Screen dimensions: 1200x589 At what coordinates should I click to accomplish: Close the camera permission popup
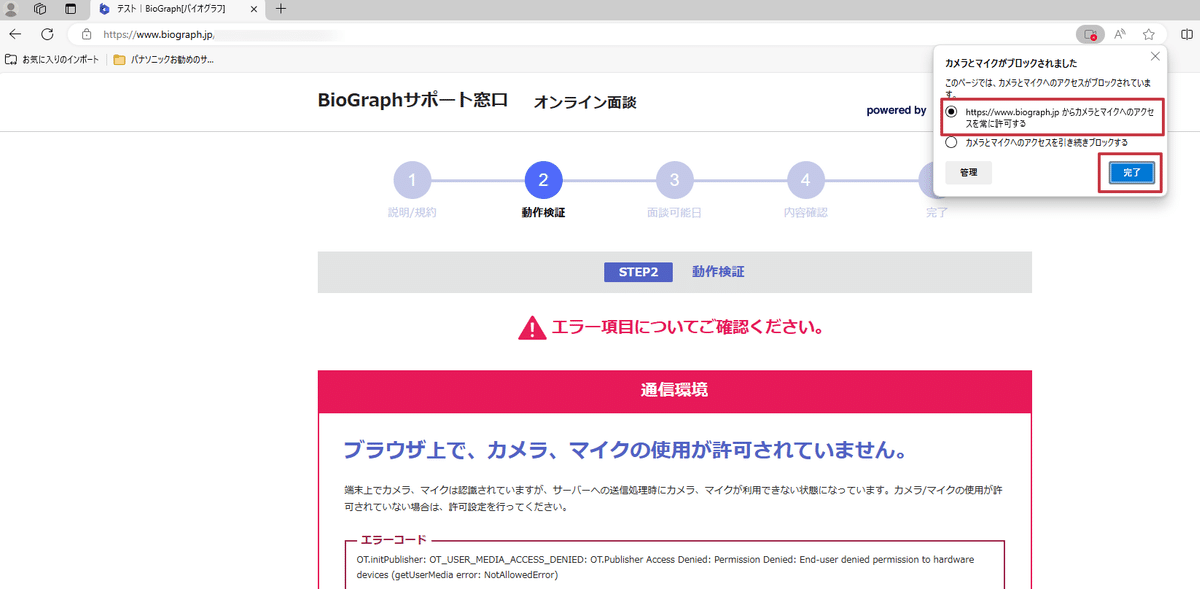(1155, 56)
